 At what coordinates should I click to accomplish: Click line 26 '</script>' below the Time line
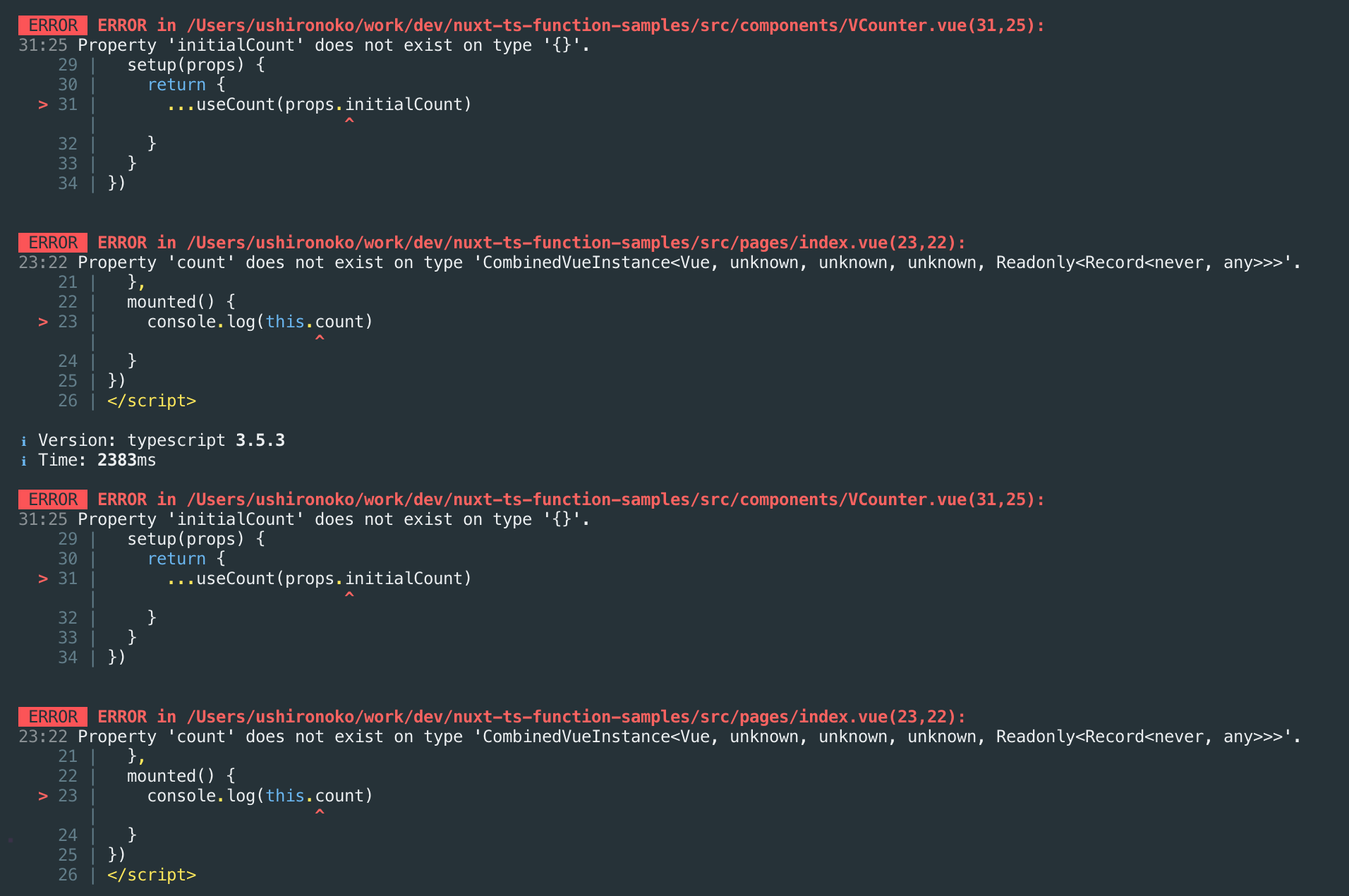152,875
